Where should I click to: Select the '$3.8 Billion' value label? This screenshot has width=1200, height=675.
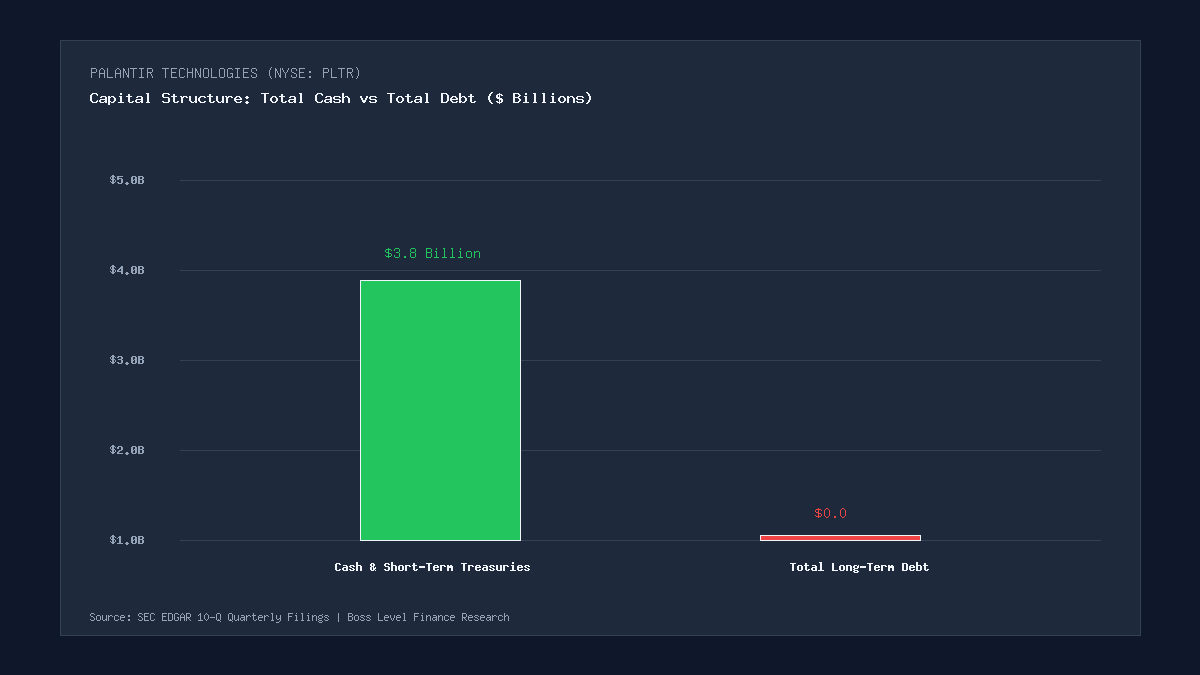click(x=432, y=253)
